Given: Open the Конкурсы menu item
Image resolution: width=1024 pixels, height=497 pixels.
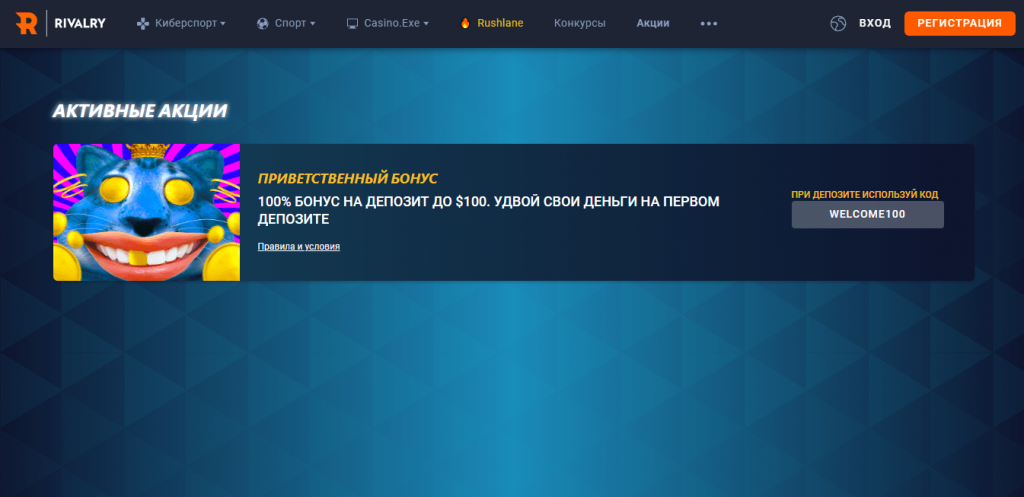Looking at the screenshot, I should click(x=580, y=23).
